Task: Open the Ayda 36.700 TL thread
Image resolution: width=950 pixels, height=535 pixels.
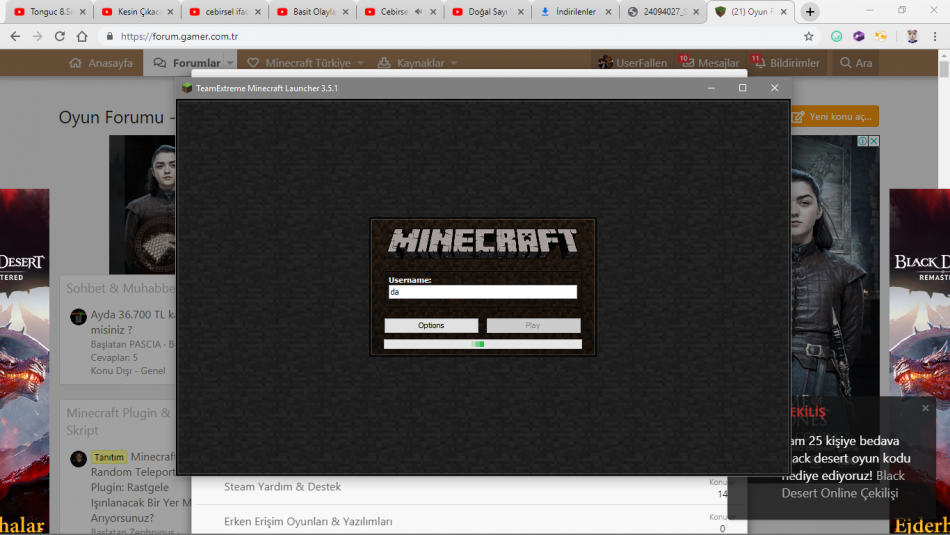Action: [x=133, y=322]
